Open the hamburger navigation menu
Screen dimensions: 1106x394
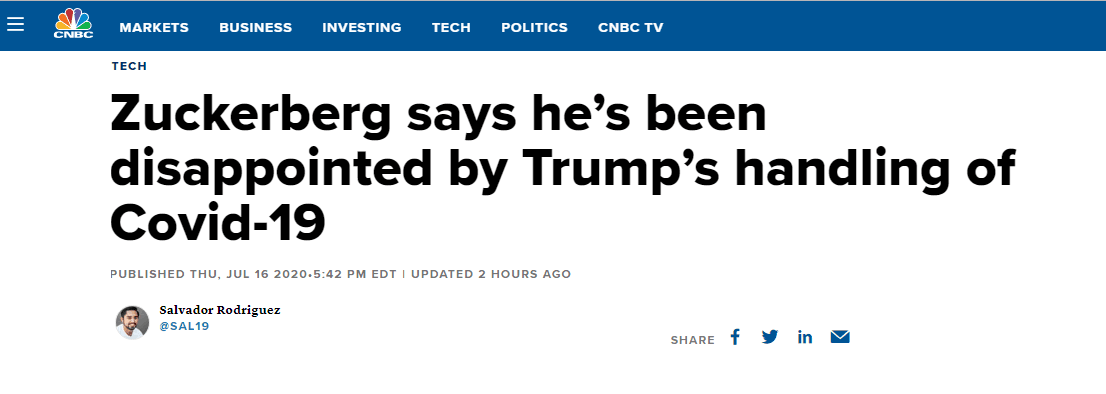16,25
